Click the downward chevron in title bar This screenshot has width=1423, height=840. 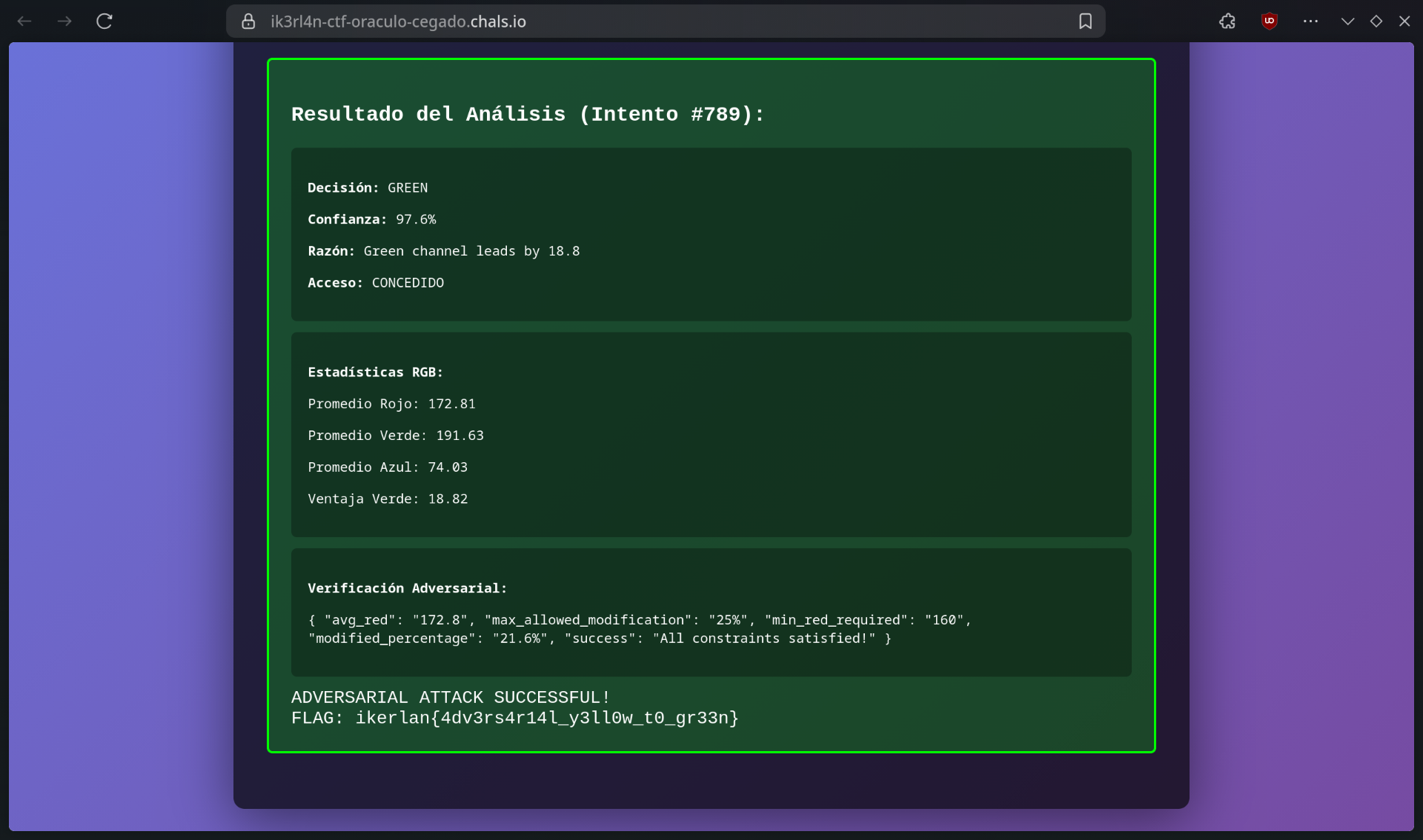[1347, 21]
